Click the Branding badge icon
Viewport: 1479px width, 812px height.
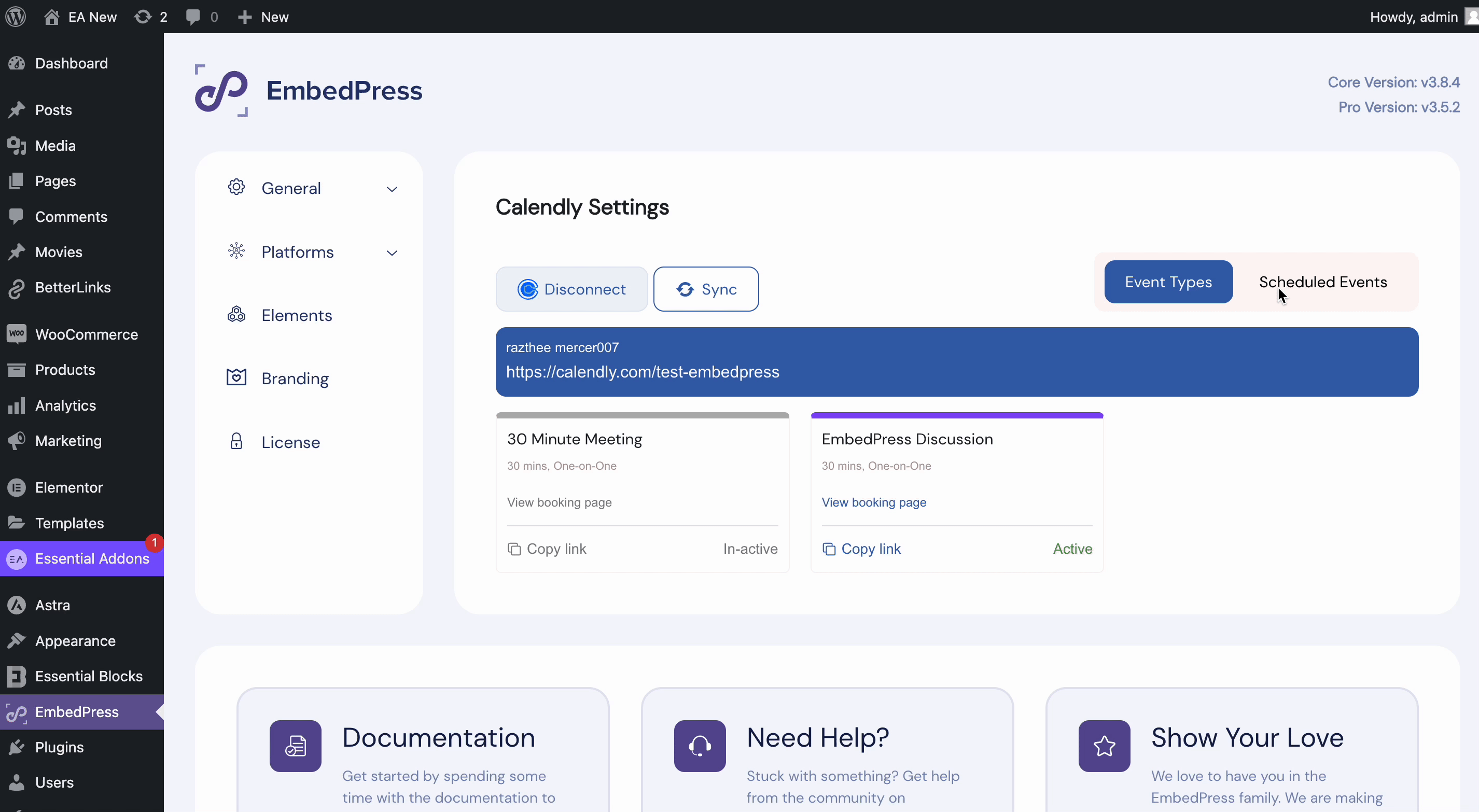[x=236, y=377]
